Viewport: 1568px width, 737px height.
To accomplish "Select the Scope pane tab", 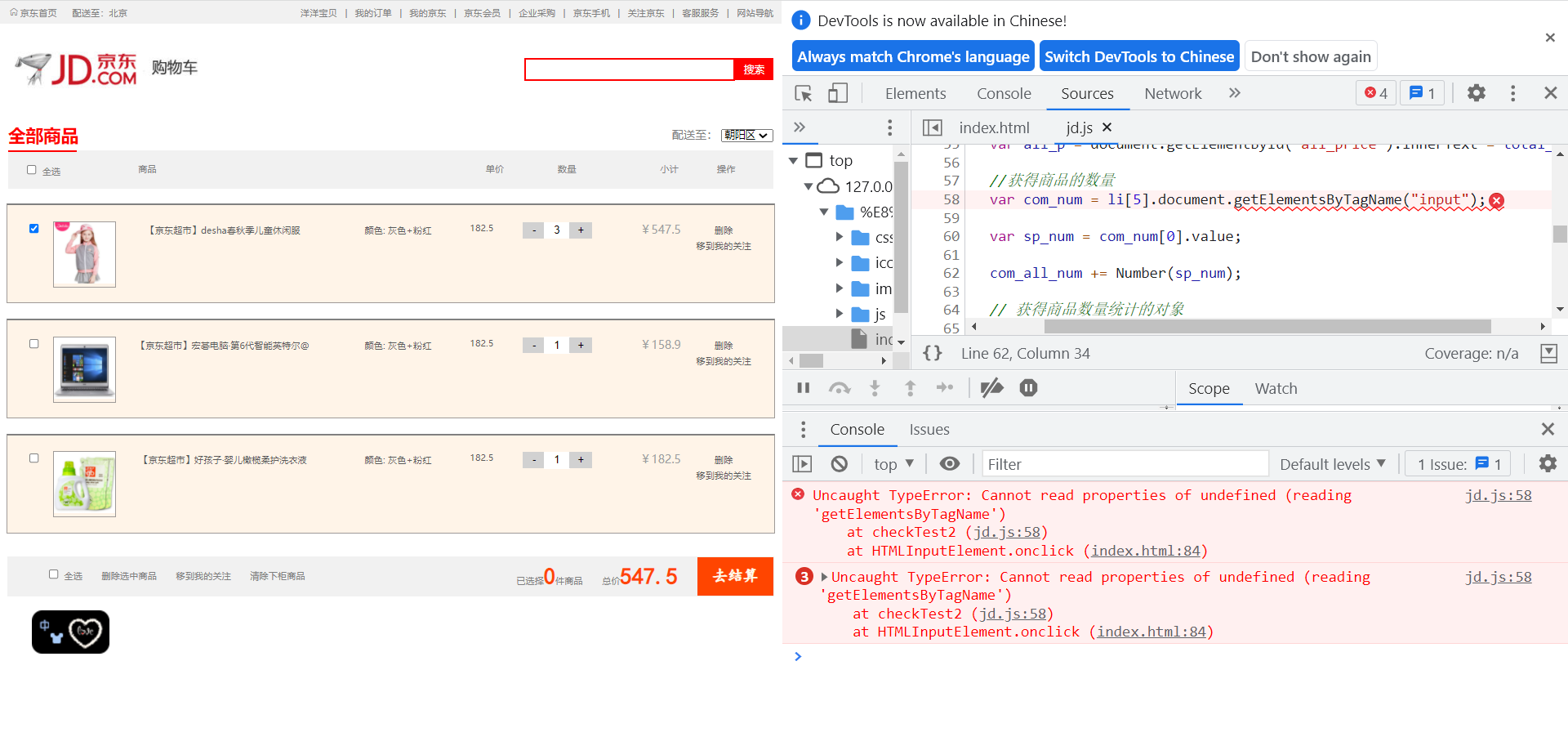I will click(1209, 389).
